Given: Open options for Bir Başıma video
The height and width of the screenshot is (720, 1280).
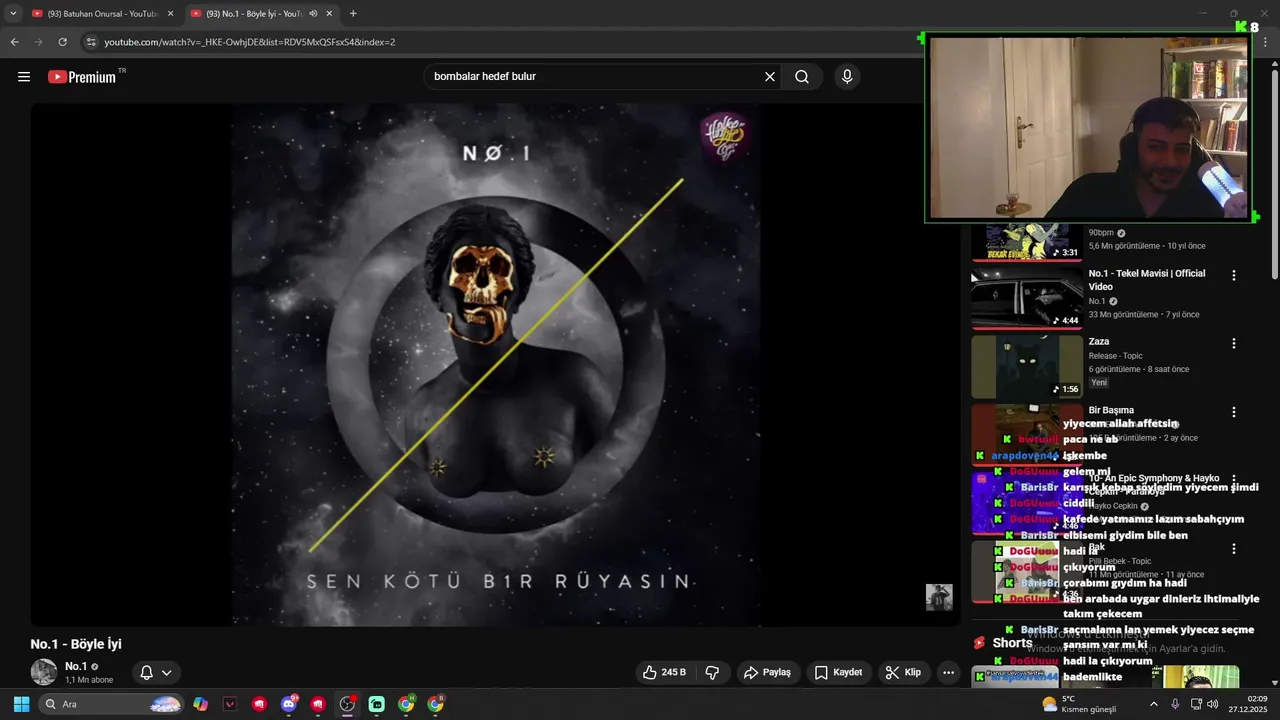Looking at the screenshot, I should click(x=1234, y=412).
